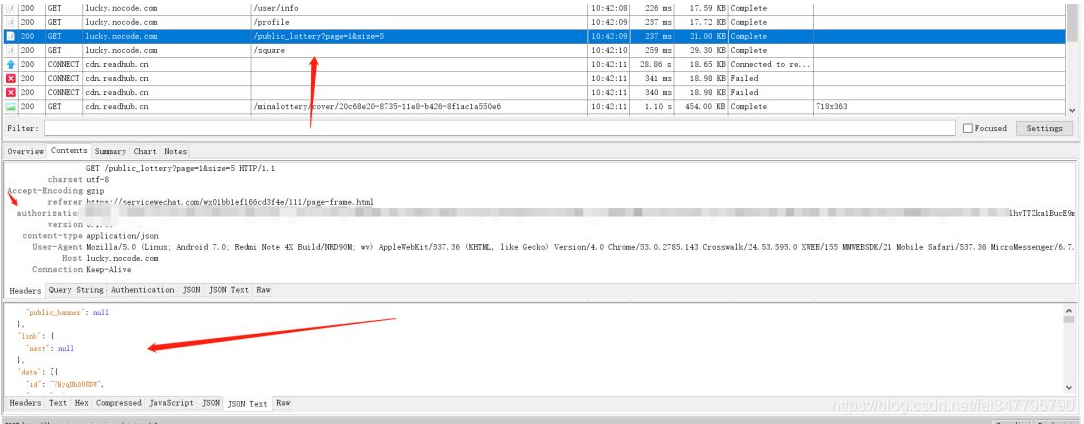Viewport: 1084px width, 424px height.
Task: Click the document icon of the /public_lottery request row
Action: 10,36
